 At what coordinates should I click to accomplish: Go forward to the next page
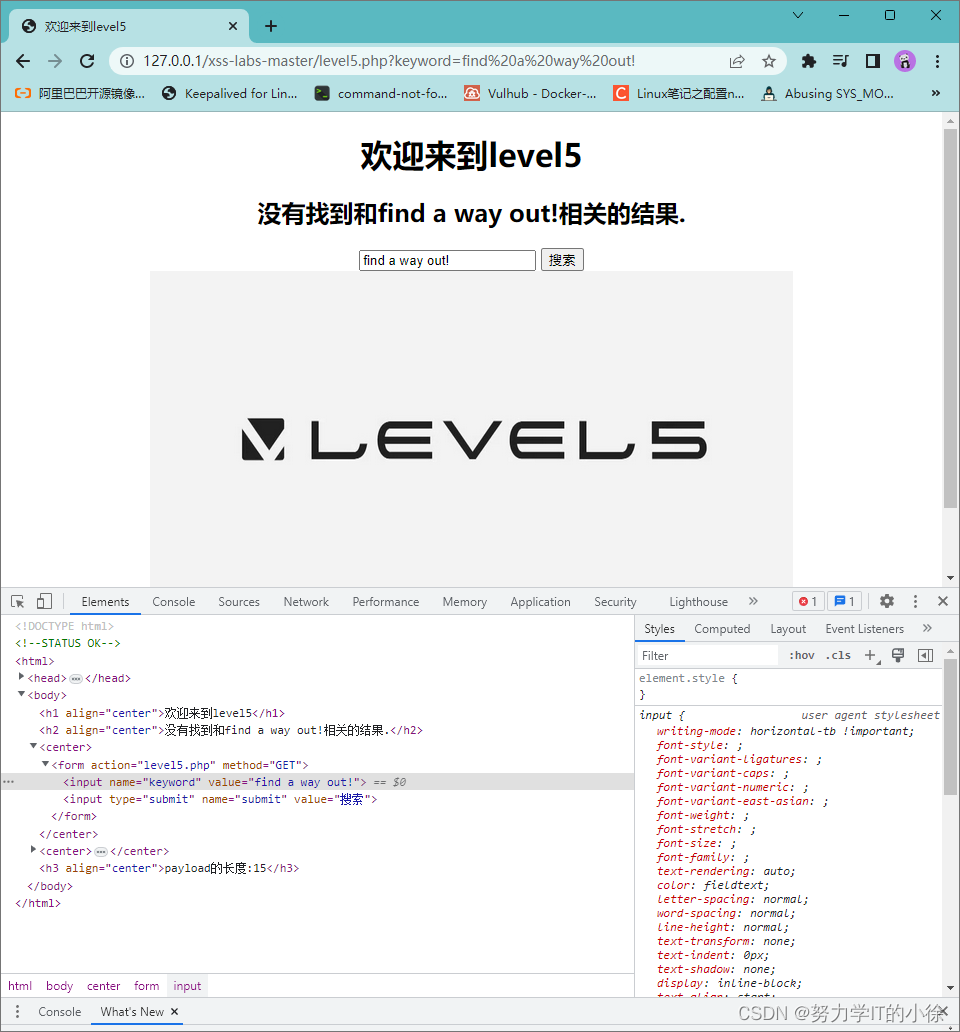pos(55,61)
